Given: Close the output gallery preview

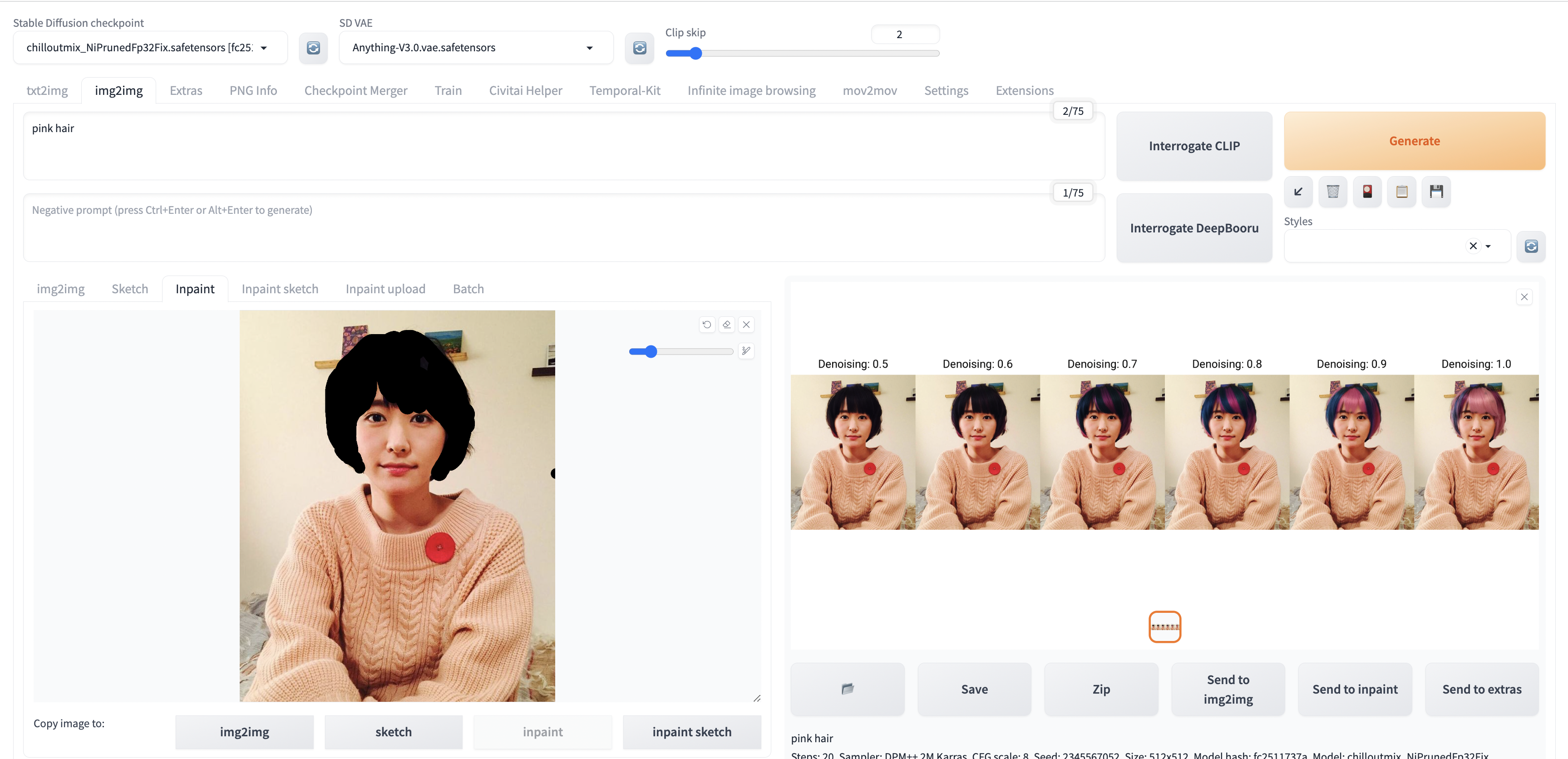Looking at the screenshot, I should [1524, 297].
